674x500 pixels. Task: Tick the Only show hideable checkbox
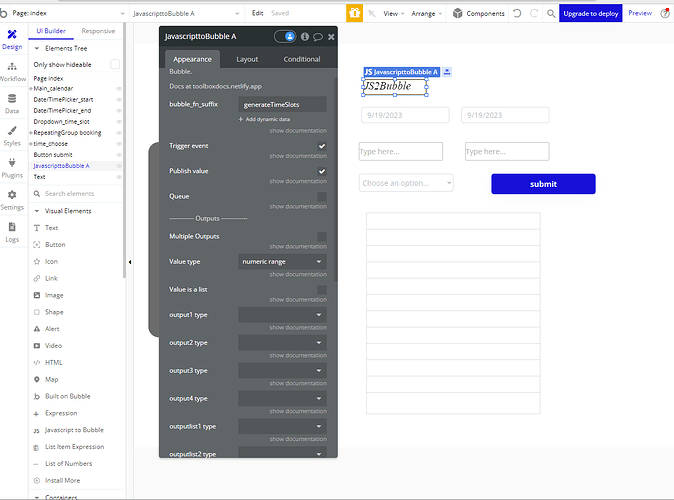point(115,64)
